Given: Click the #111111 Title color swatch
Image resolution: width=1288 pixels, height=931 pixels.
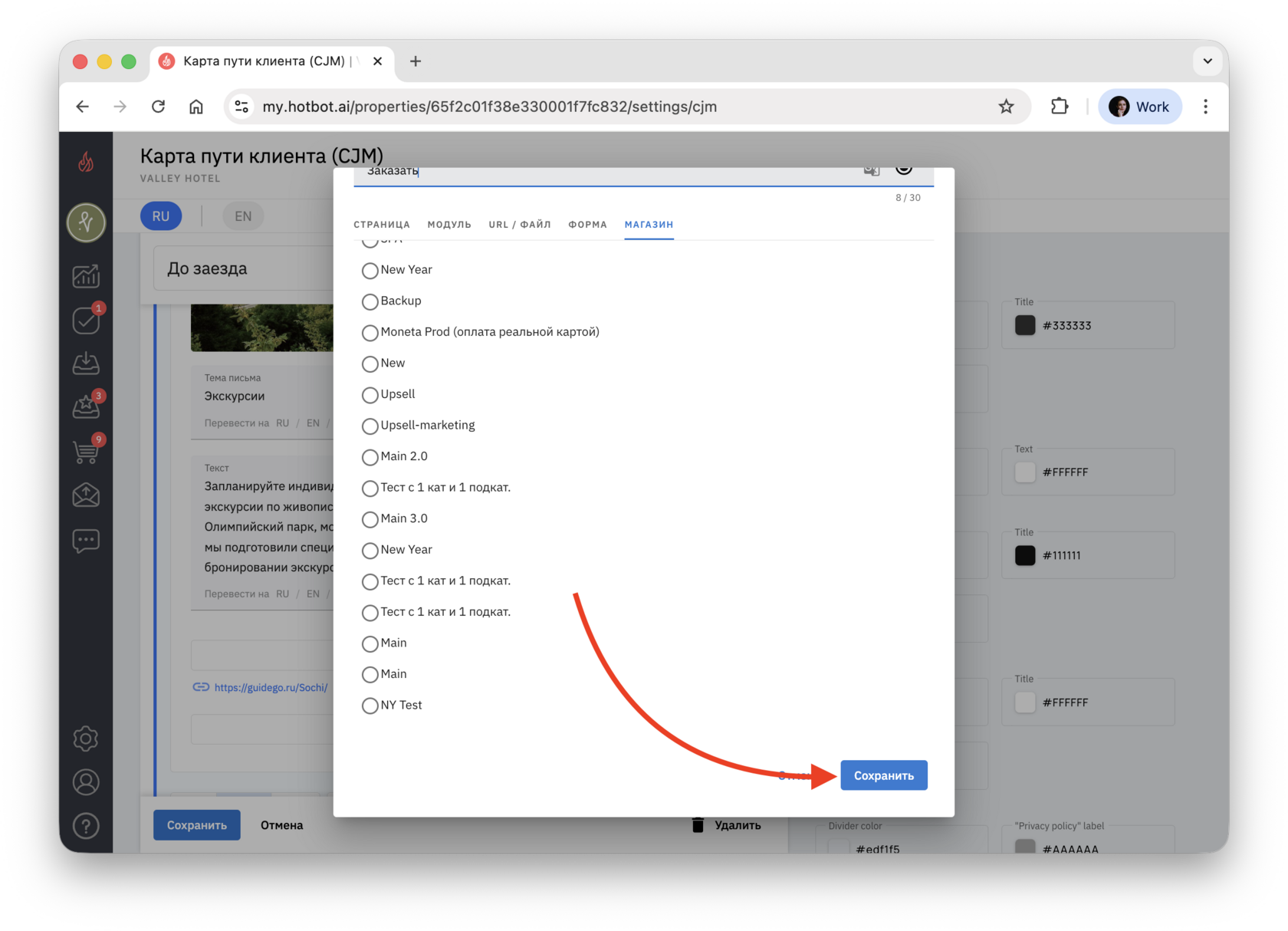Looking at the screenshot, I should point(1025,555).
